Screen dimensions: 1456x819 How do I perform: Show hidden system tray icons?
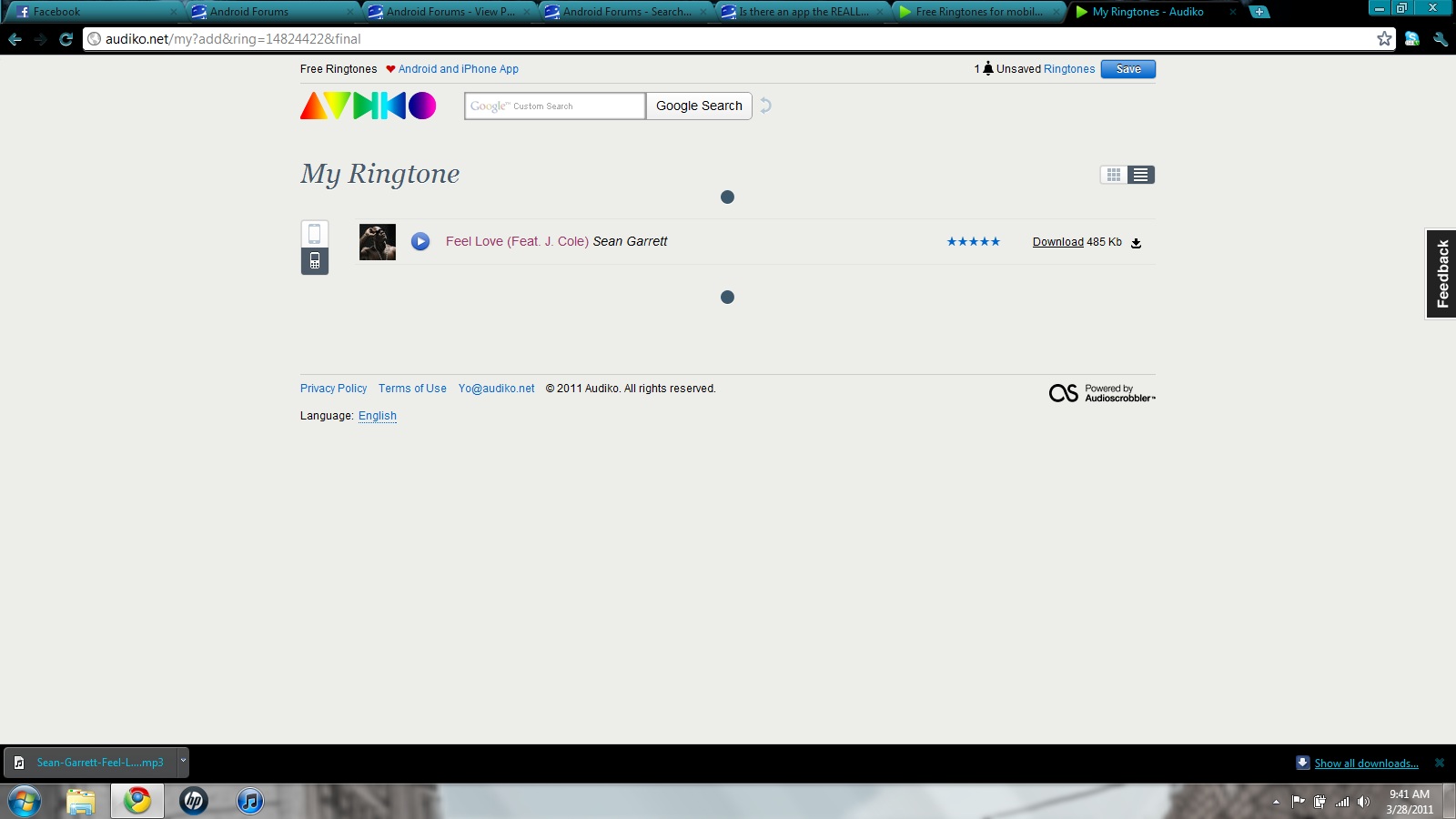(1276, 802)
